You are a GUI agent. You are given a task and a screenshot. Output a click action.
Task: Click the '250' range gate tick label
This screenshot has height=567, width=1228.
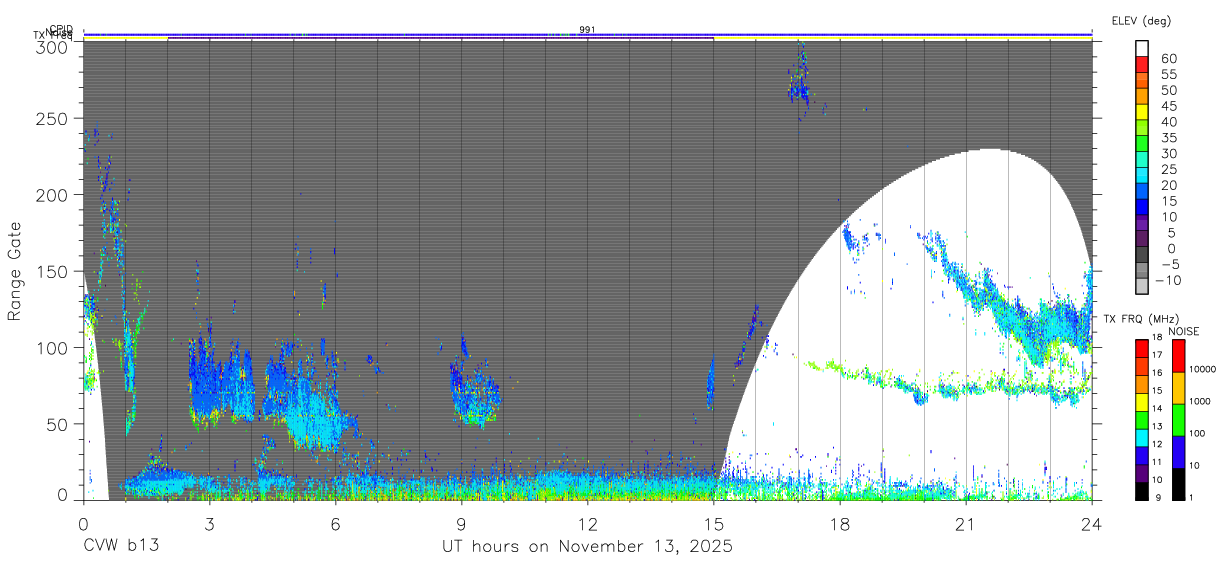click(53, 119)
